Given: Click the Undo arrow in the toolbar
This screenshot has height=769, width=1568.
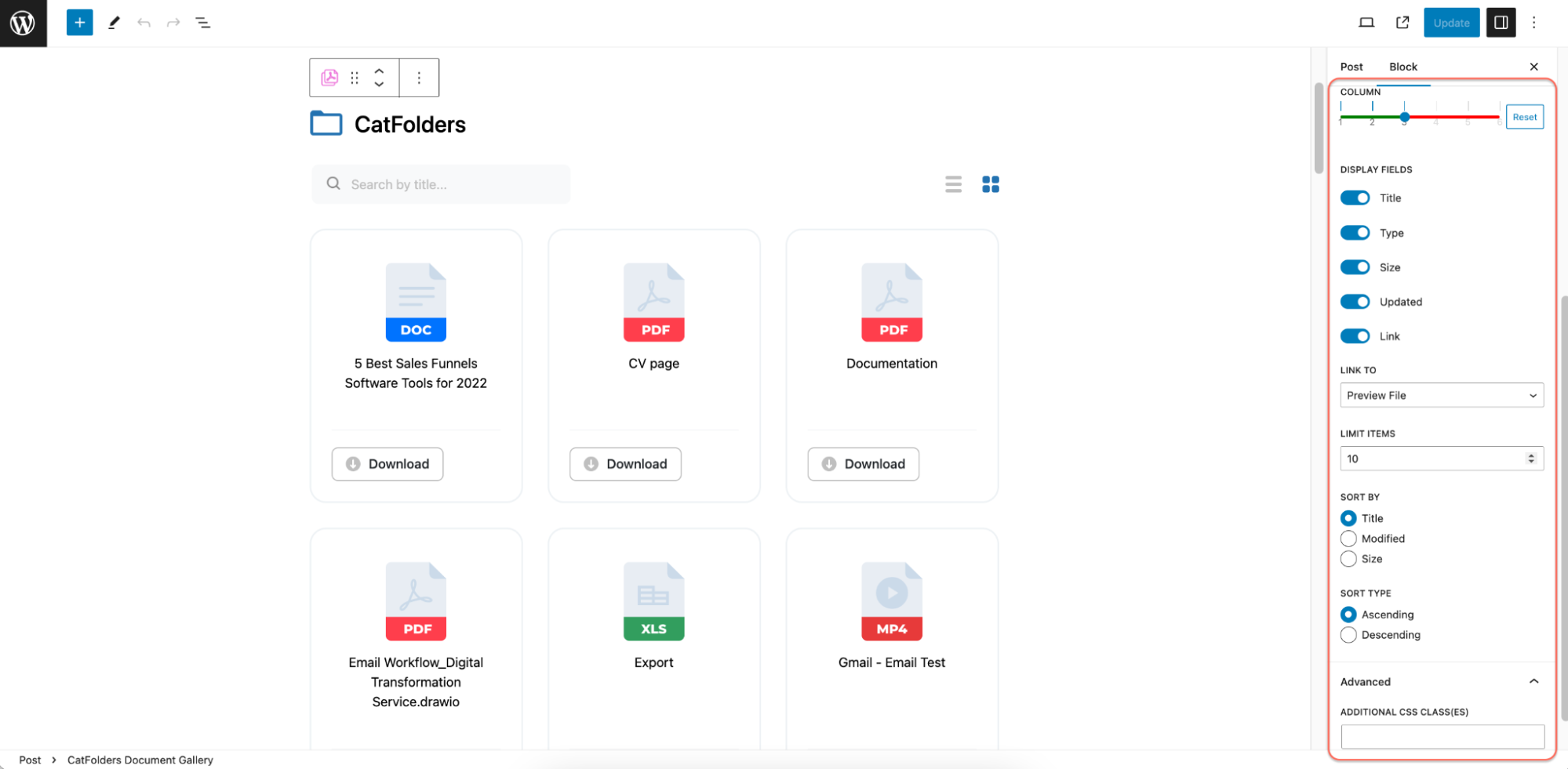Looking at the screenshot, I should point(144,22).
